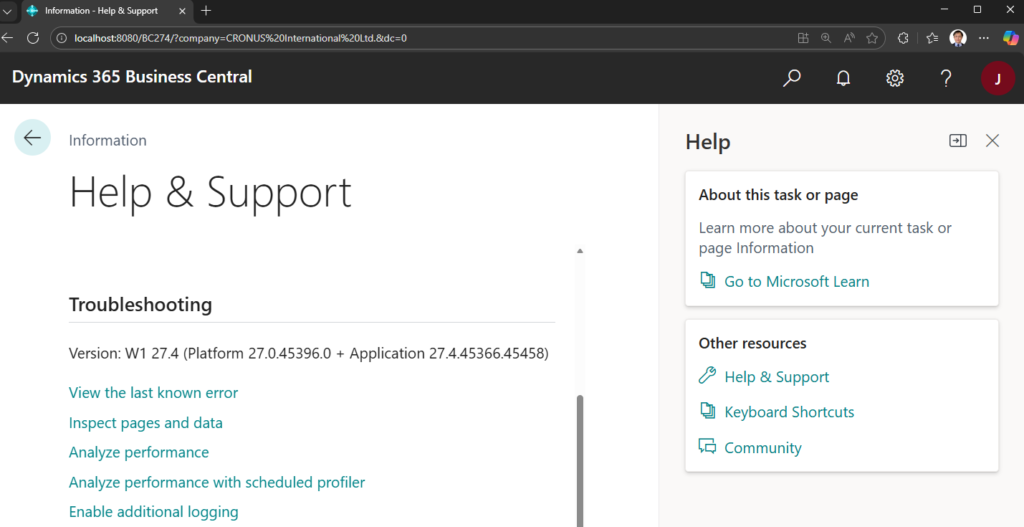Go back using the circular arrow button
1024x527 pixels.
point(32,138)
